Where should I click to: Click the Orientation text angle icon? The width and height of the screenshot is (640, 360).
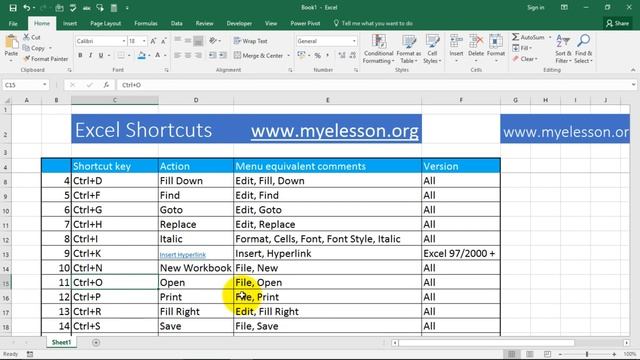tap(213, 40)
